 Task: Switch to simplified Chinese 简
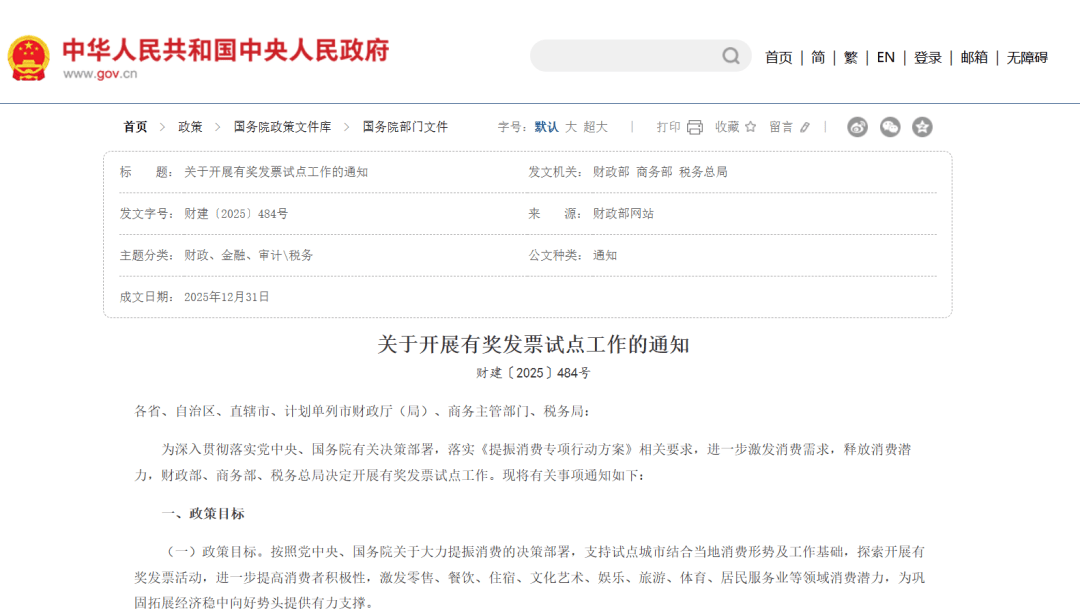click(818, 58)
